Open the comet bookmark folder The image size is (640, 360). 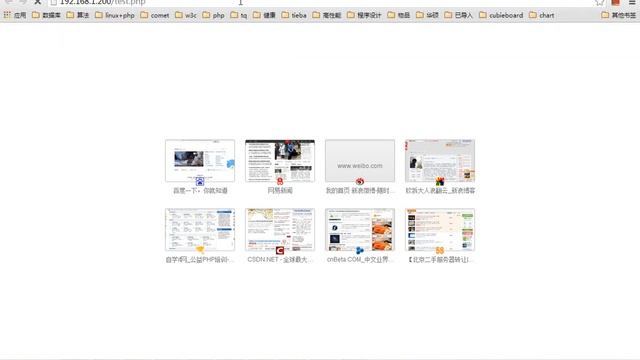click(x=155, y=15)
